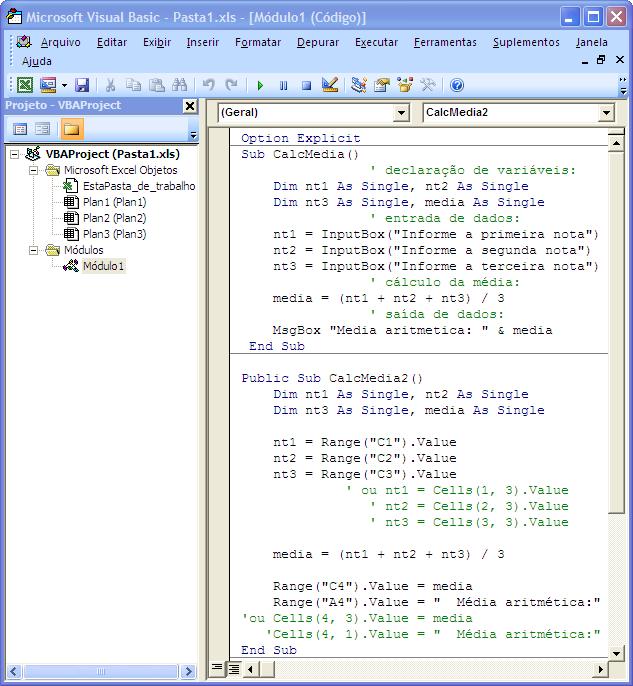This screenshot has width=633, height=686.
Task: Open the Object Browser icon
Action: point(405,85)
